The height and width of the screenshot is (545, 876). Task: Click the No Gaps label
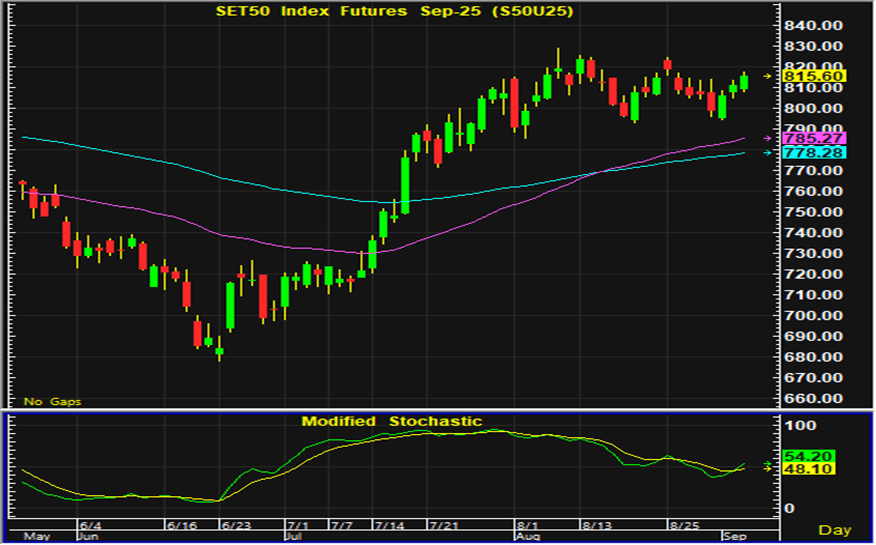tap(52, 401)
